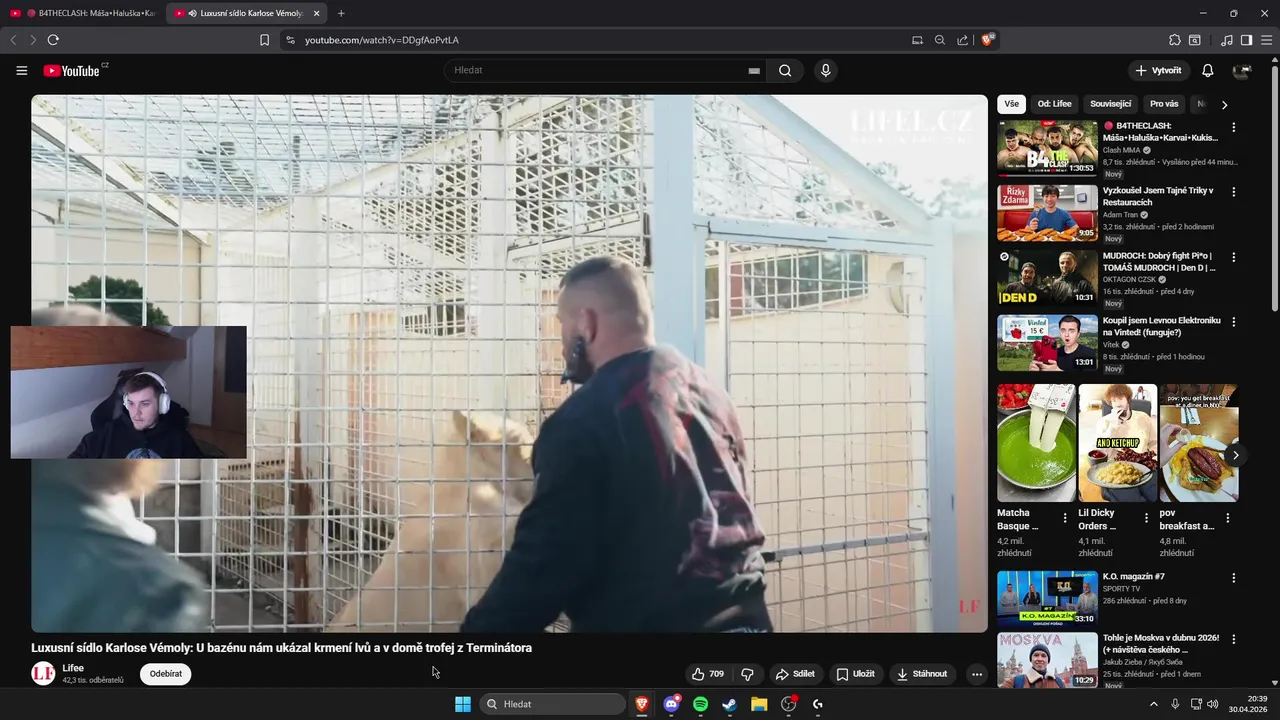The image size is (1280, 720).
Task: Open Discord from the taskbar
Action: 672,704
